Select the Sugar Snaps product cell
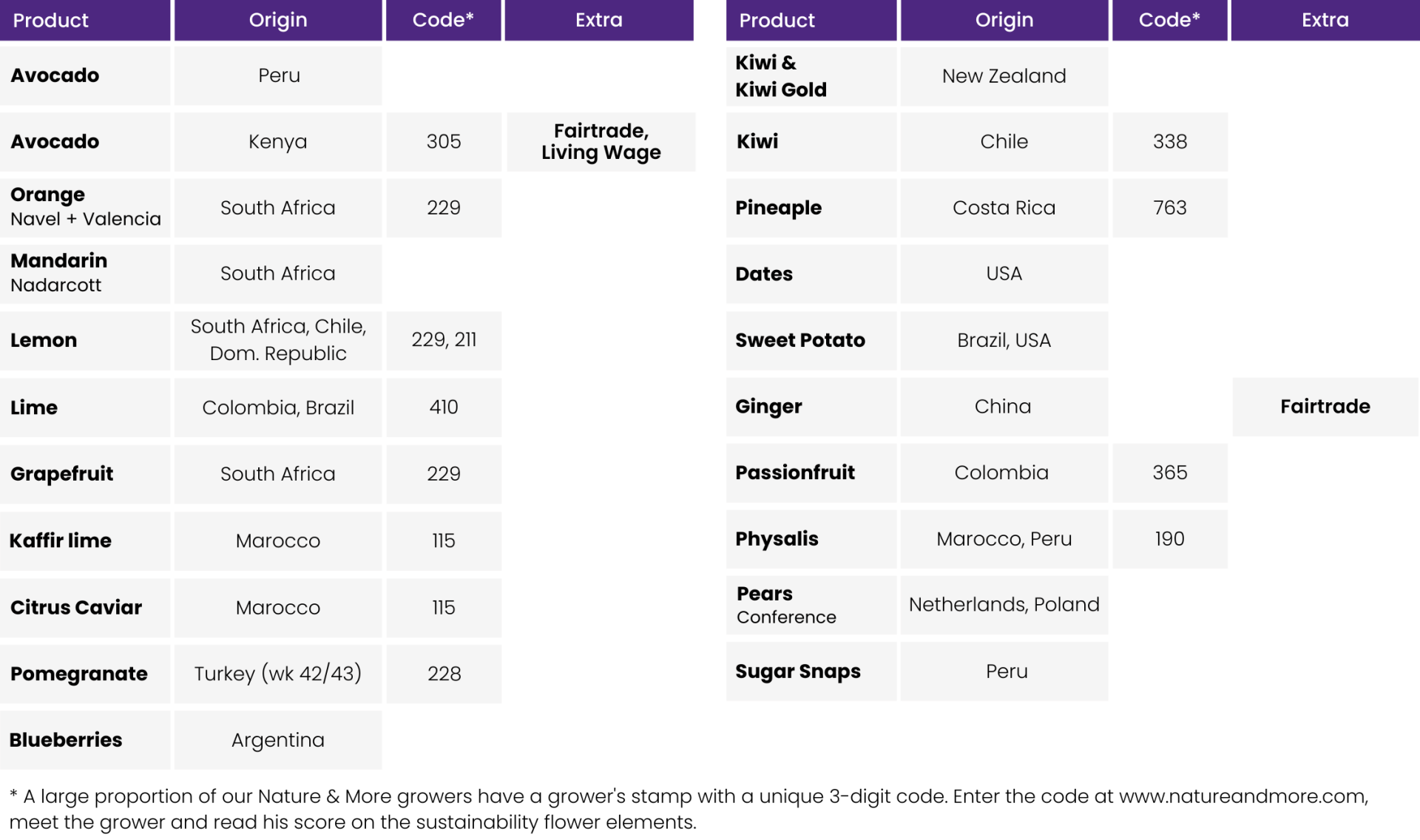The width and height of the screenshot is (1420, 840). pos(811,671)
